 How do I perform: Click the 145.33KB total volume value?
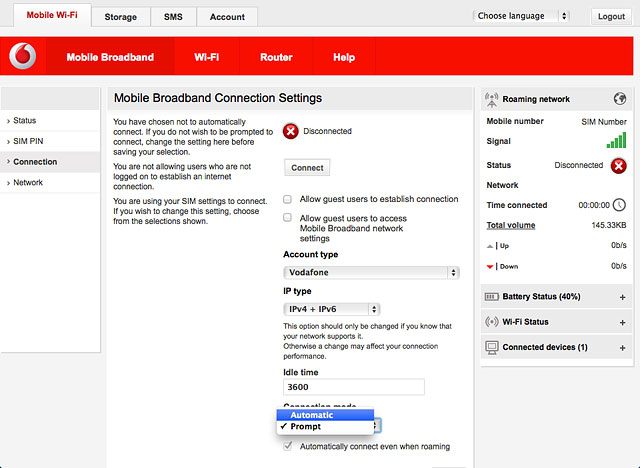click(609, 225)
